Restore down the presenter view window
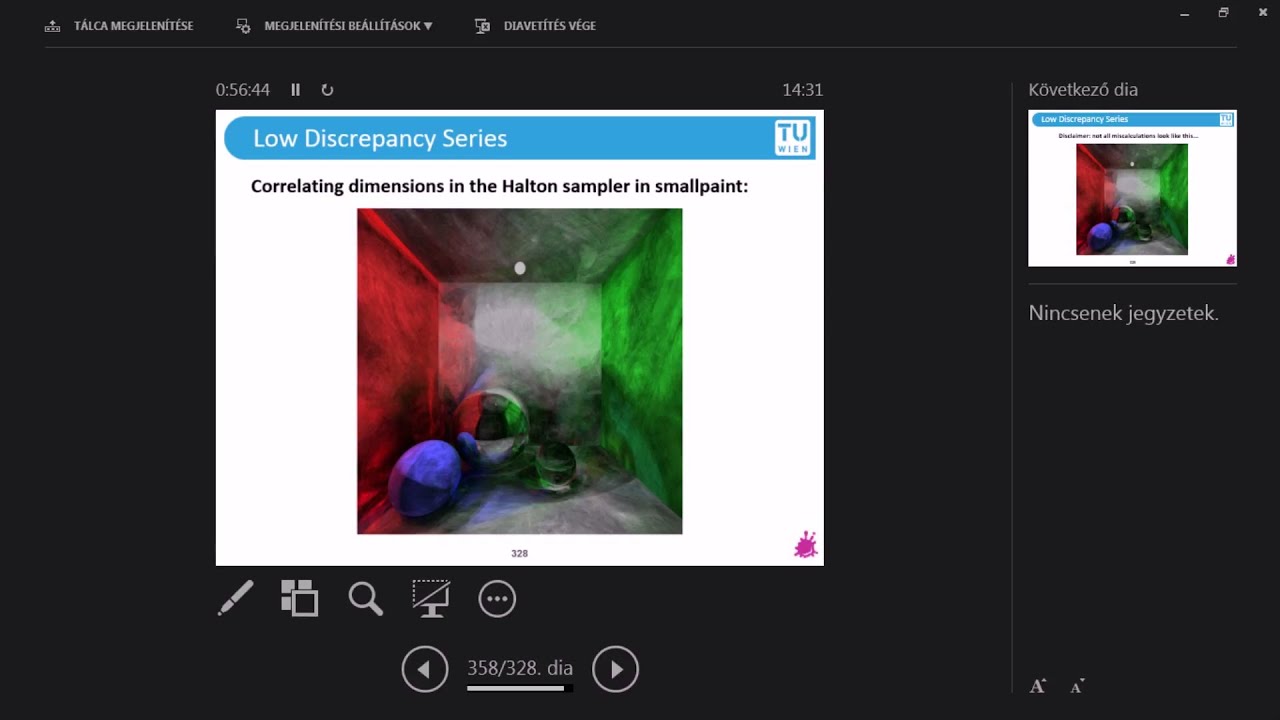Image resolution: width=1280 pixels, height=720 pixels. coord(1223,13)
